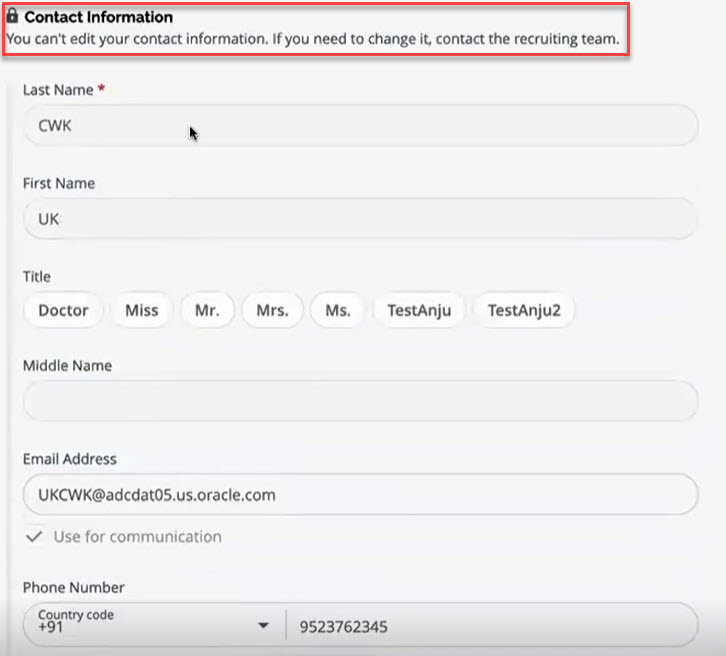Click the +91 country code value
Image resolution: width=726 pixels, height=656 pixels.
50,628
